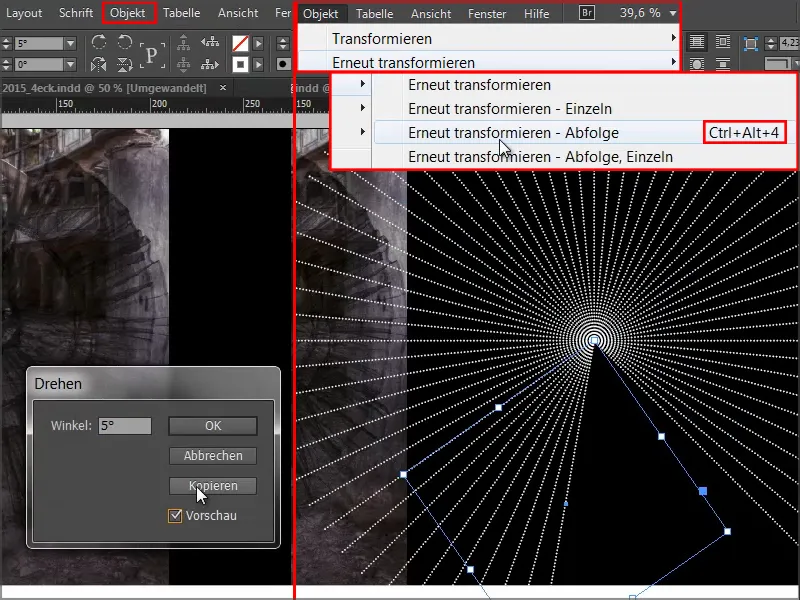Click the rotation angle stepper arrows
This screenshot has width=800, height=600.
coord(6,43)
